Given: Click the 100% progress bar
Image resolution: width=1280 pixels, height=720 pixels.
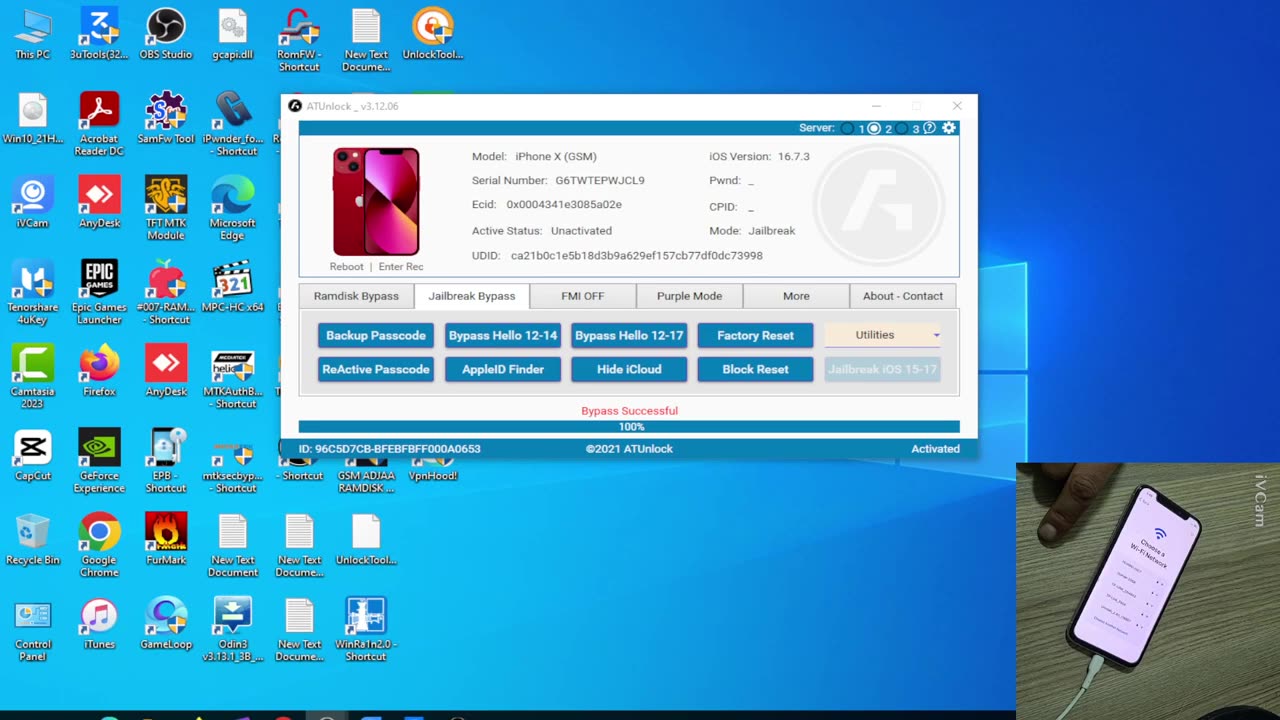Looking at the screenshot, I should (629, 427).
